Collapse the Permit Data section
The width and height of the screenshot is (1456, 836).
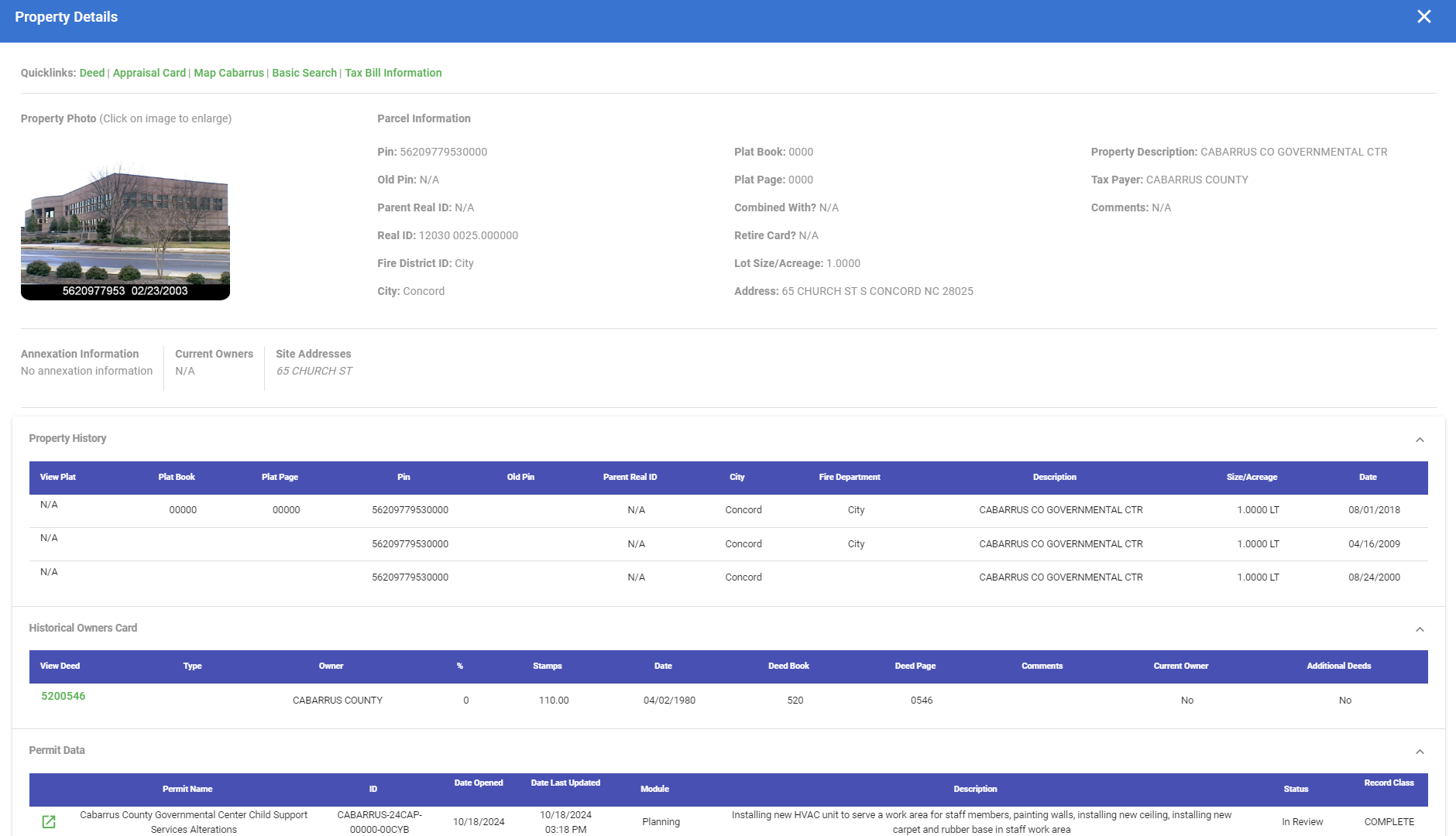tap(1420, 752)
